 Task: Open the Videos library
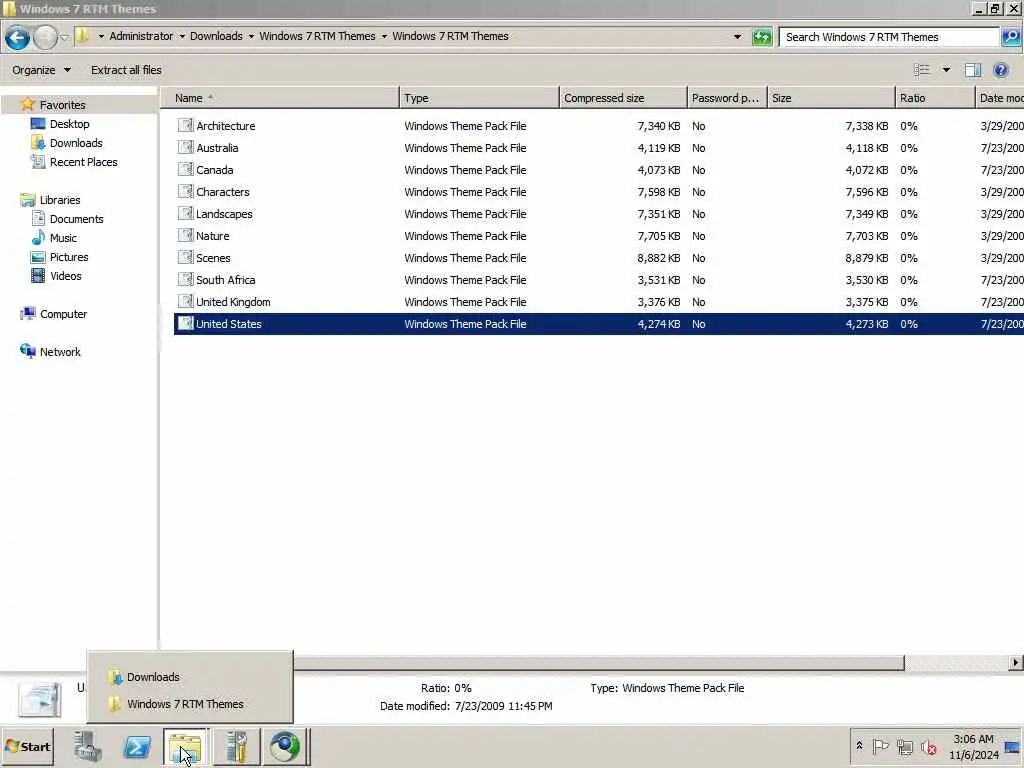(65, 276)
